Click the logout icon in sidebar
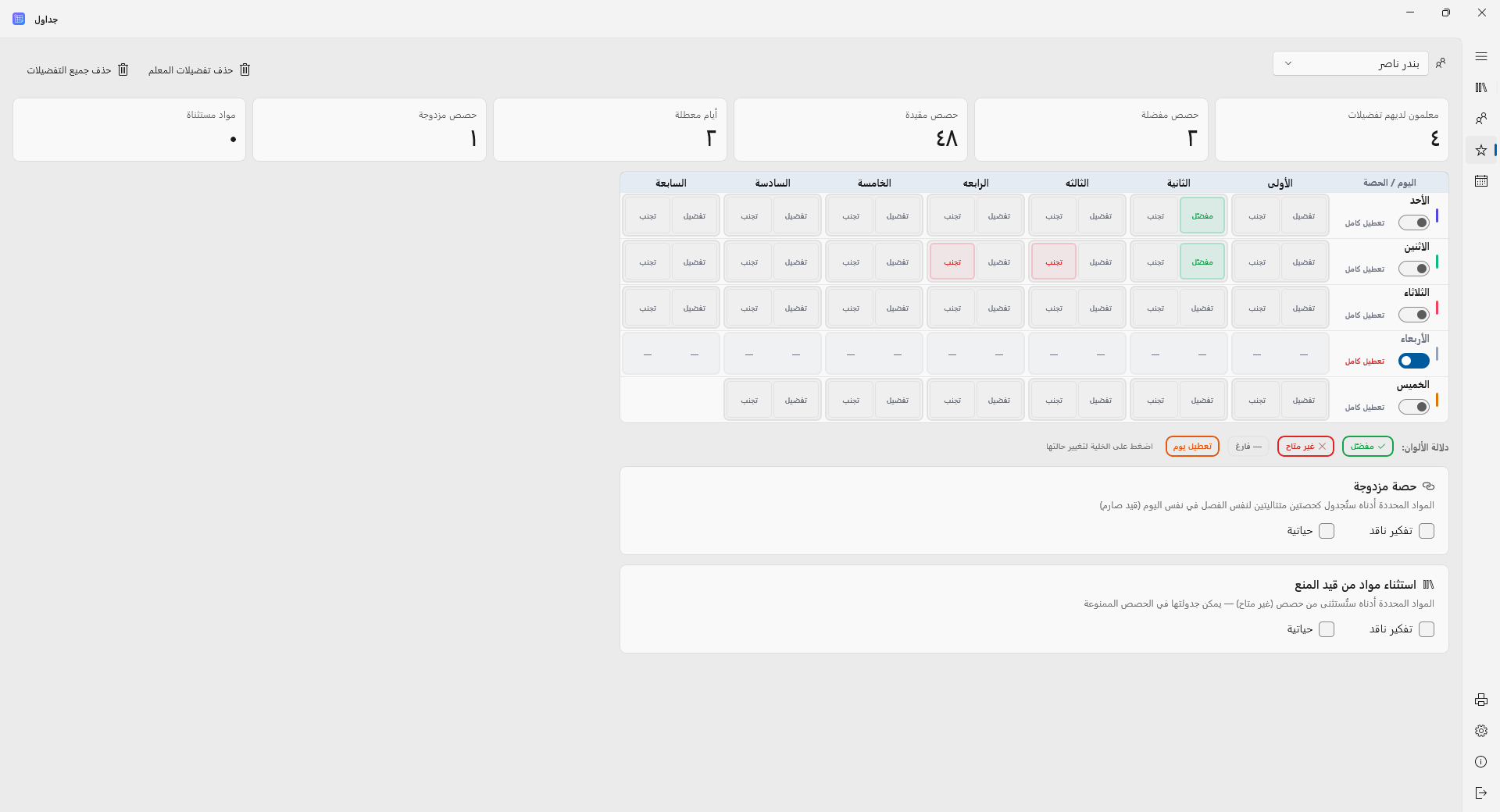This screenshot has width=1500, height=812. (1480, 793)
